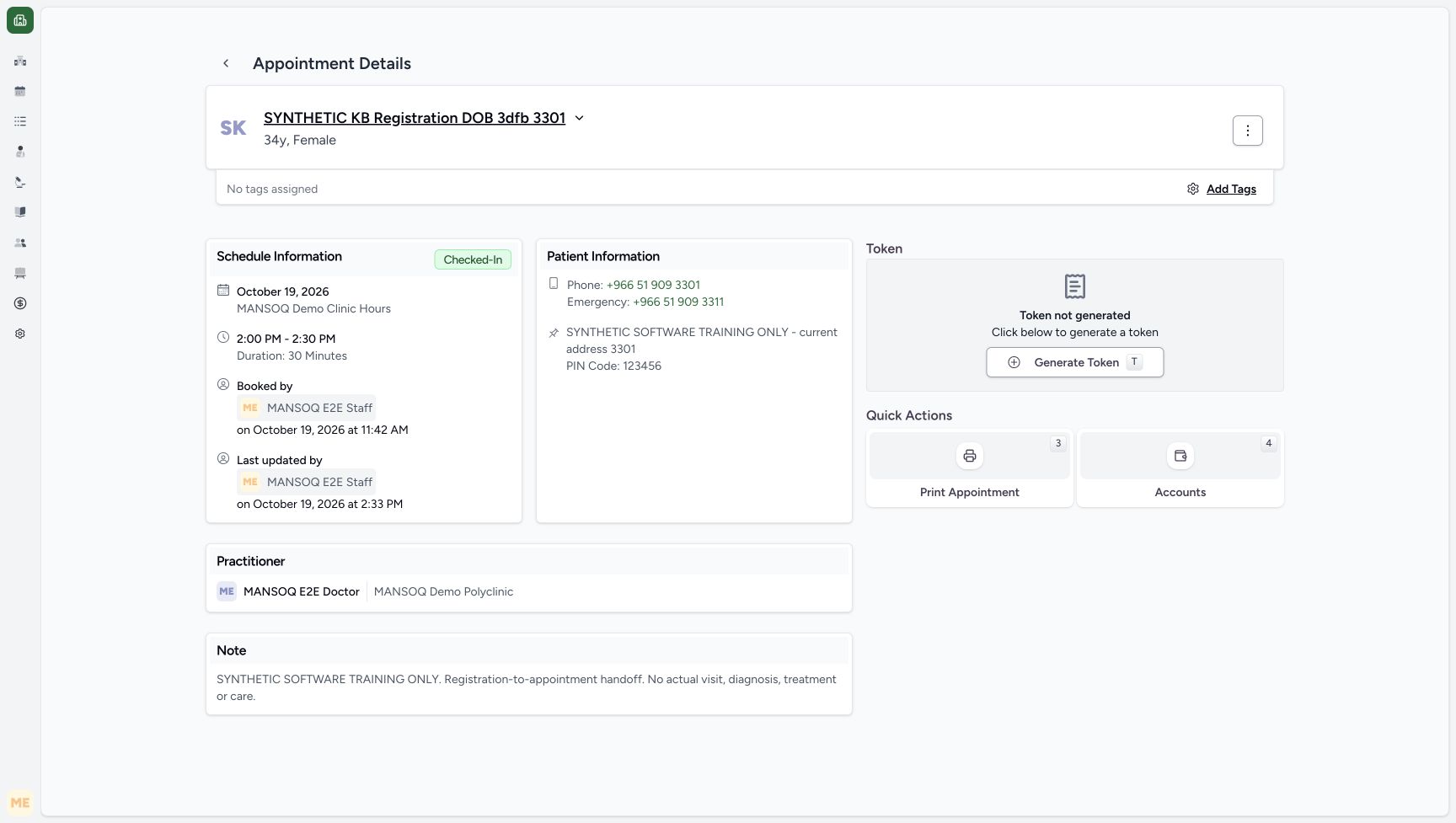This screenshot has width=1456, height=823.
Task: Click the printer icon in Quick Actions
Action: click(970, 456)
